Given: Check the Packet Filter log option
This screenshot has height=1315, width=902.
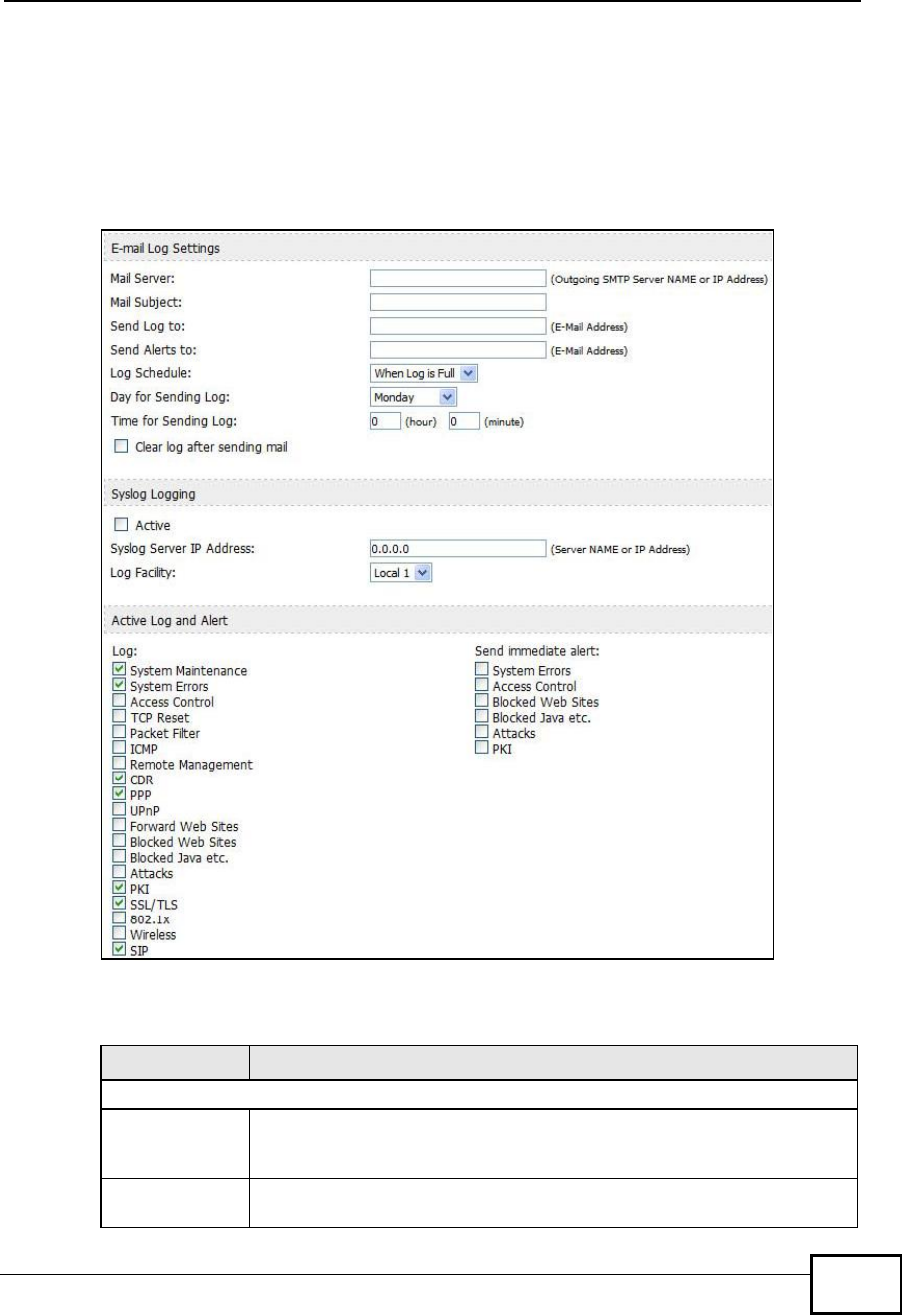Looking at the screenshot, I should click(120, 733).
